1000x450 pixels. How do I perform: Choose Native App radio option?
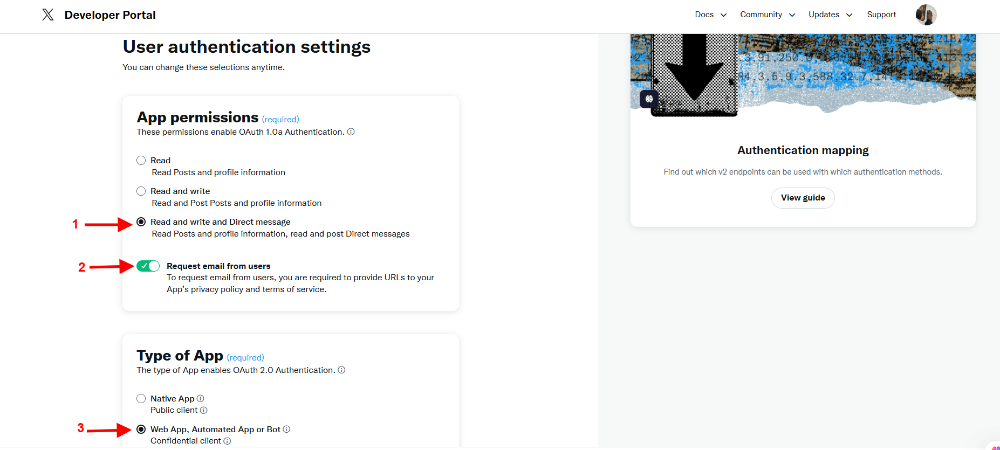141,398
